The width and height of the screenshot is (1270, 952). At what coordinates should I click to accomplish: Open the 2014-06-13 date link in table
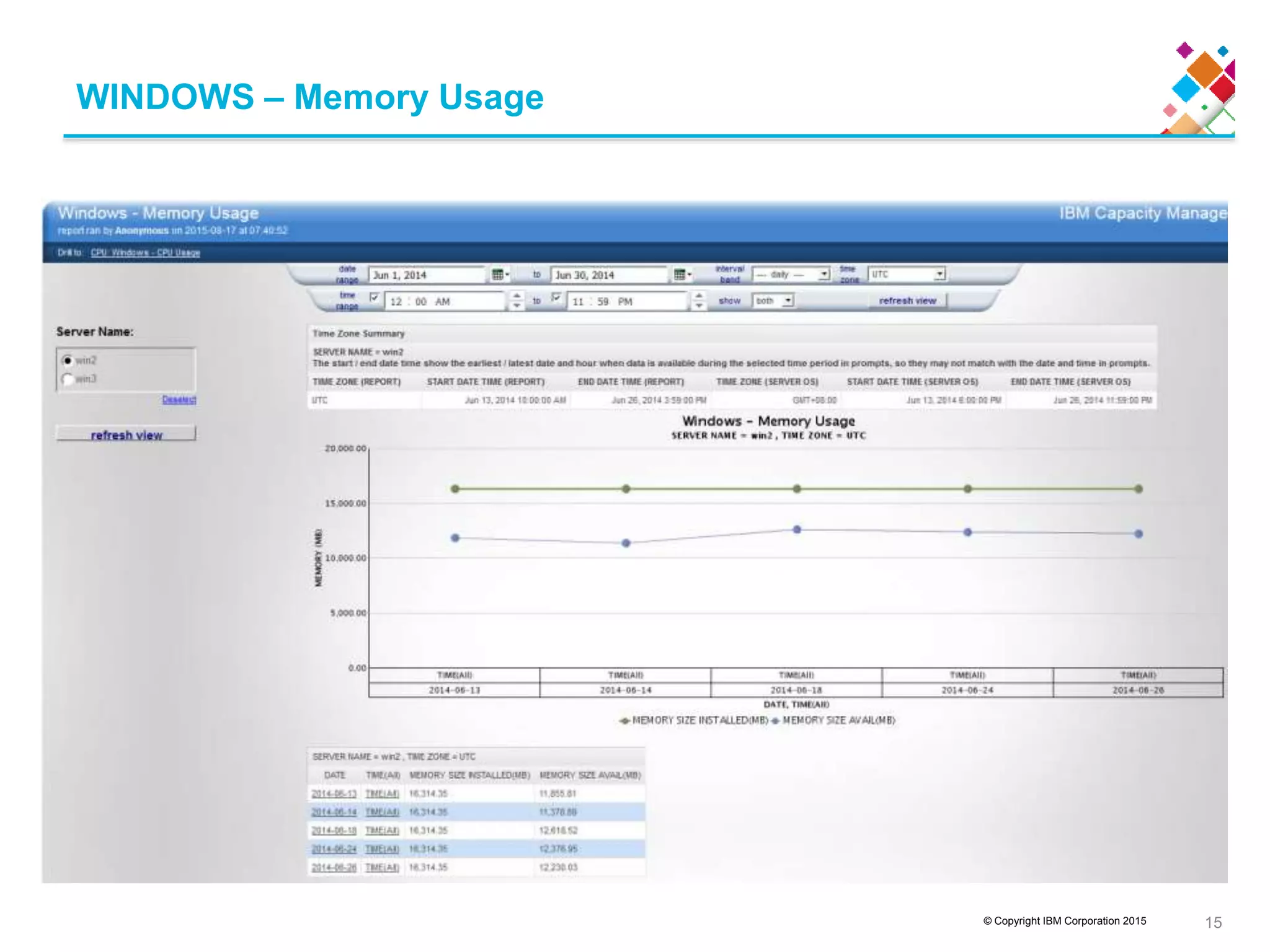334,794
